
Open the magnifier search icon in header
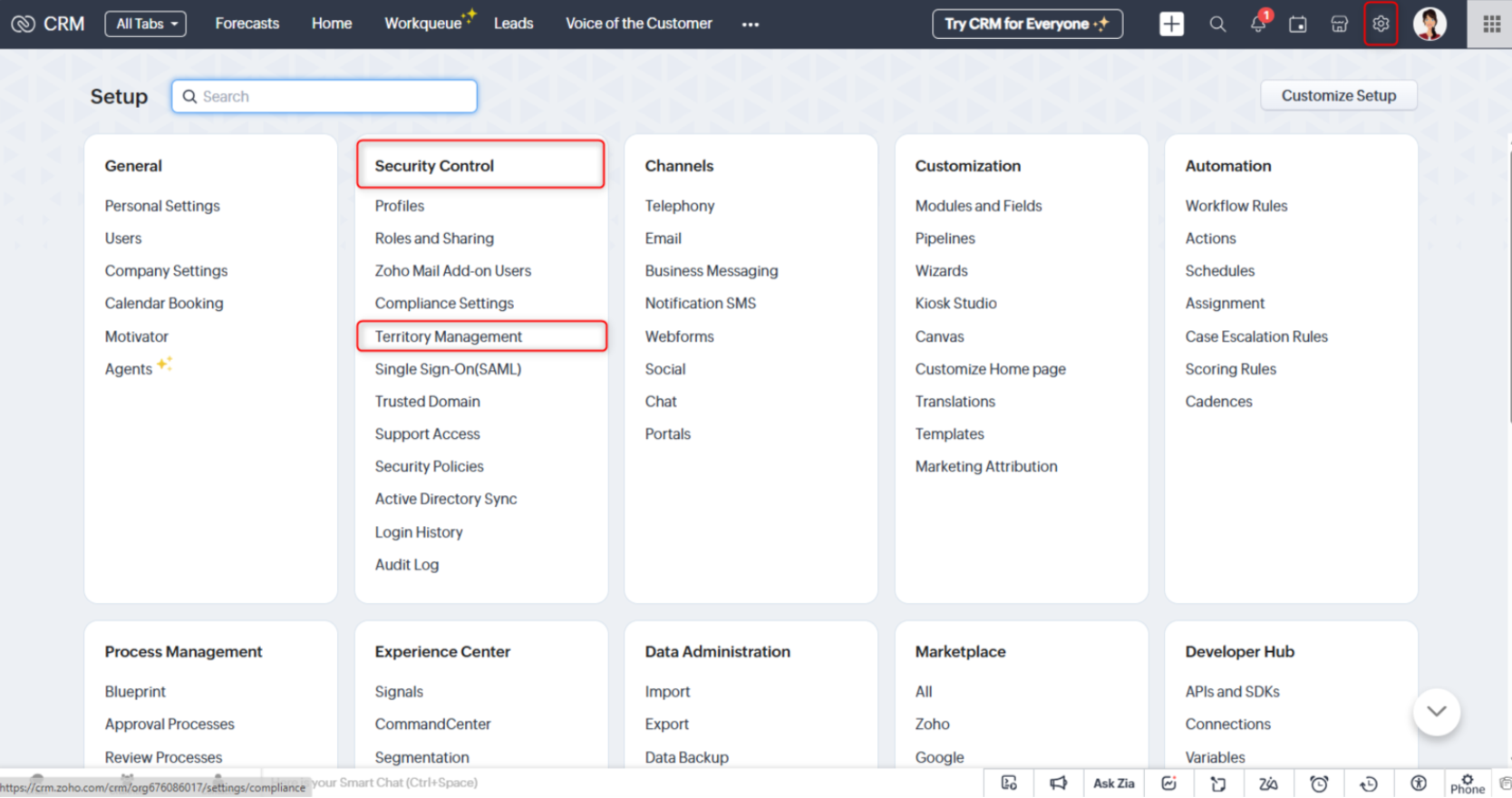pyautogui.click(x=1217, y=24)
